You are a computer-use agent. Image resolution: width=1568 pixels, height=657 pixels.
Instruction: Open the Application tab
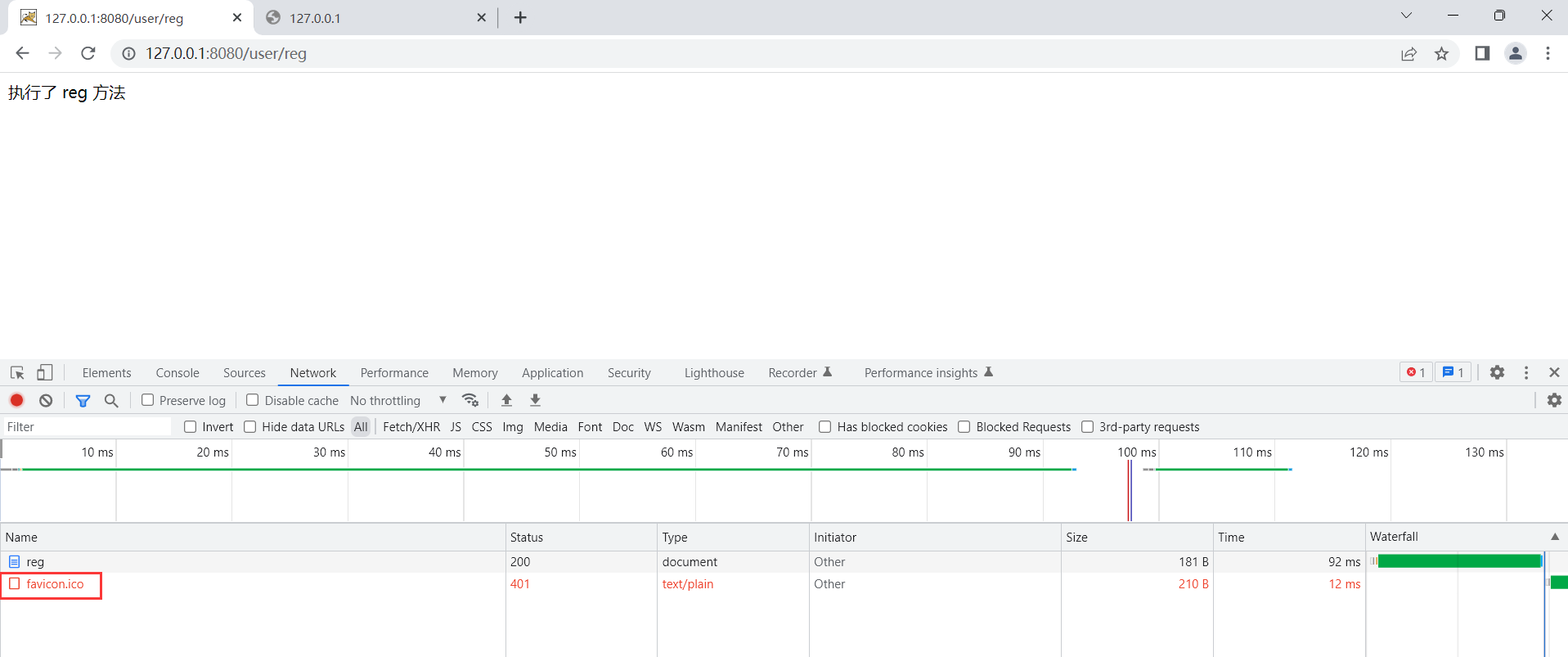click(553, 373)
